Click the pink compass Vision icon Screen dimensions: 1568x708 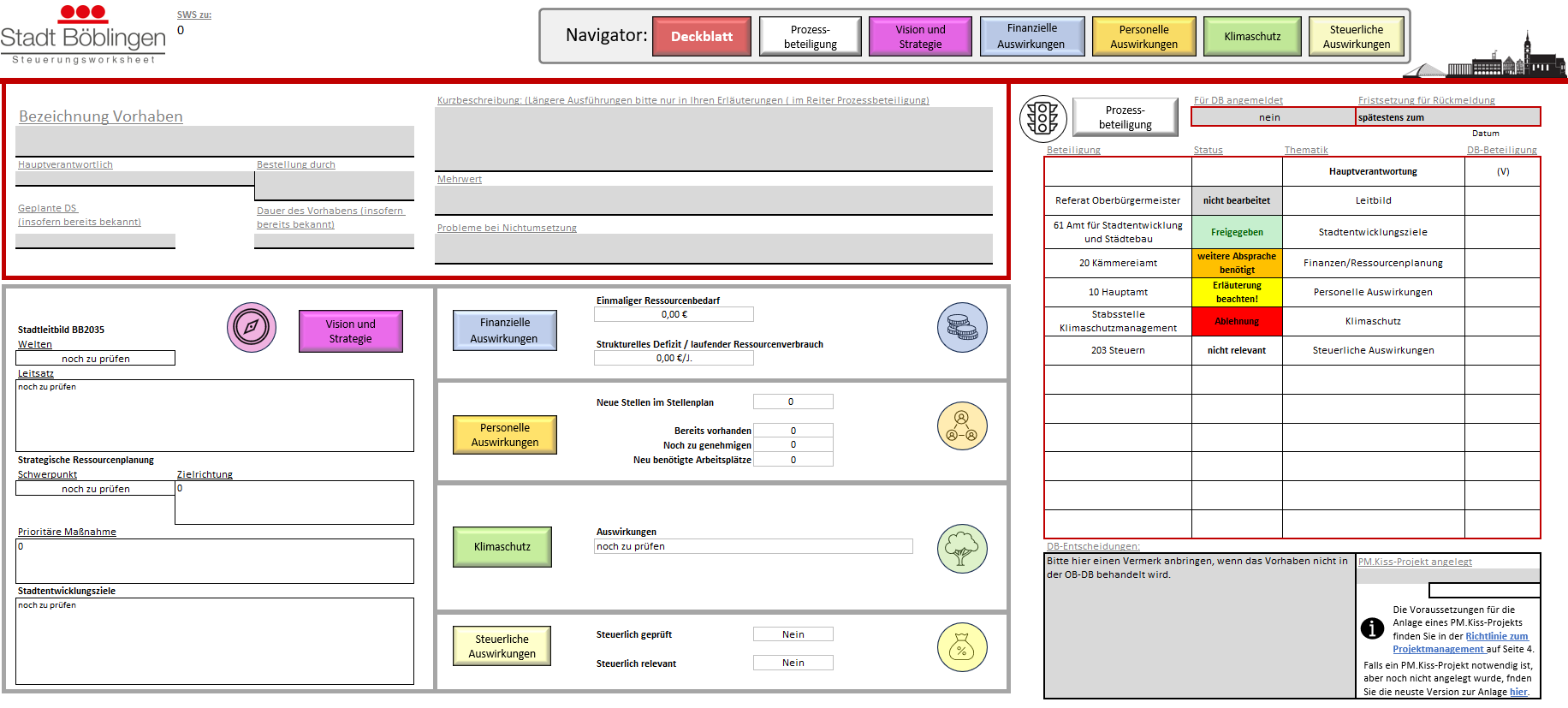[252, 327]
